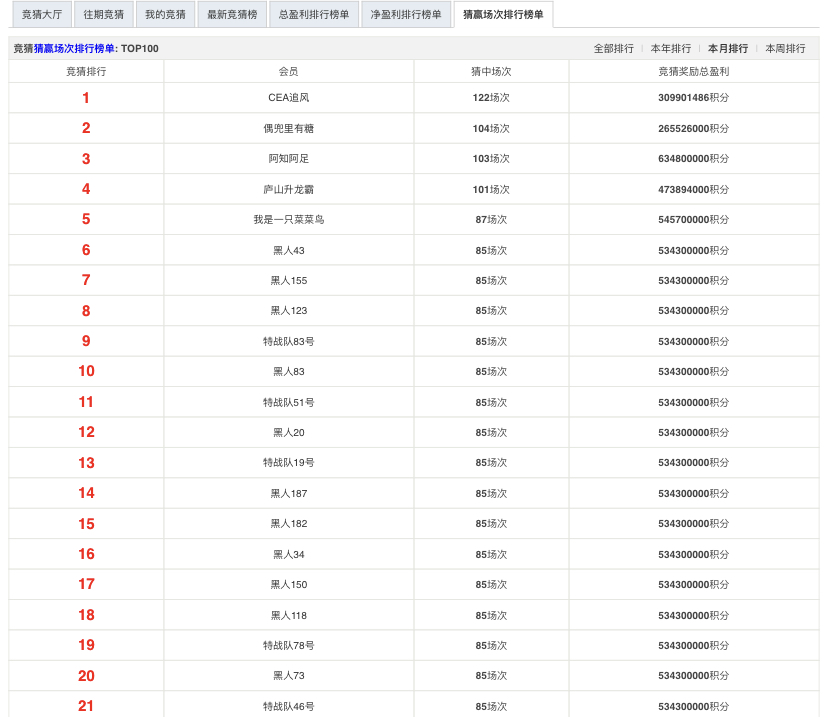This screenshot has width=828, height=717.
Task: Click the 猜中场次 column header
Action: [x=491, y=72]
